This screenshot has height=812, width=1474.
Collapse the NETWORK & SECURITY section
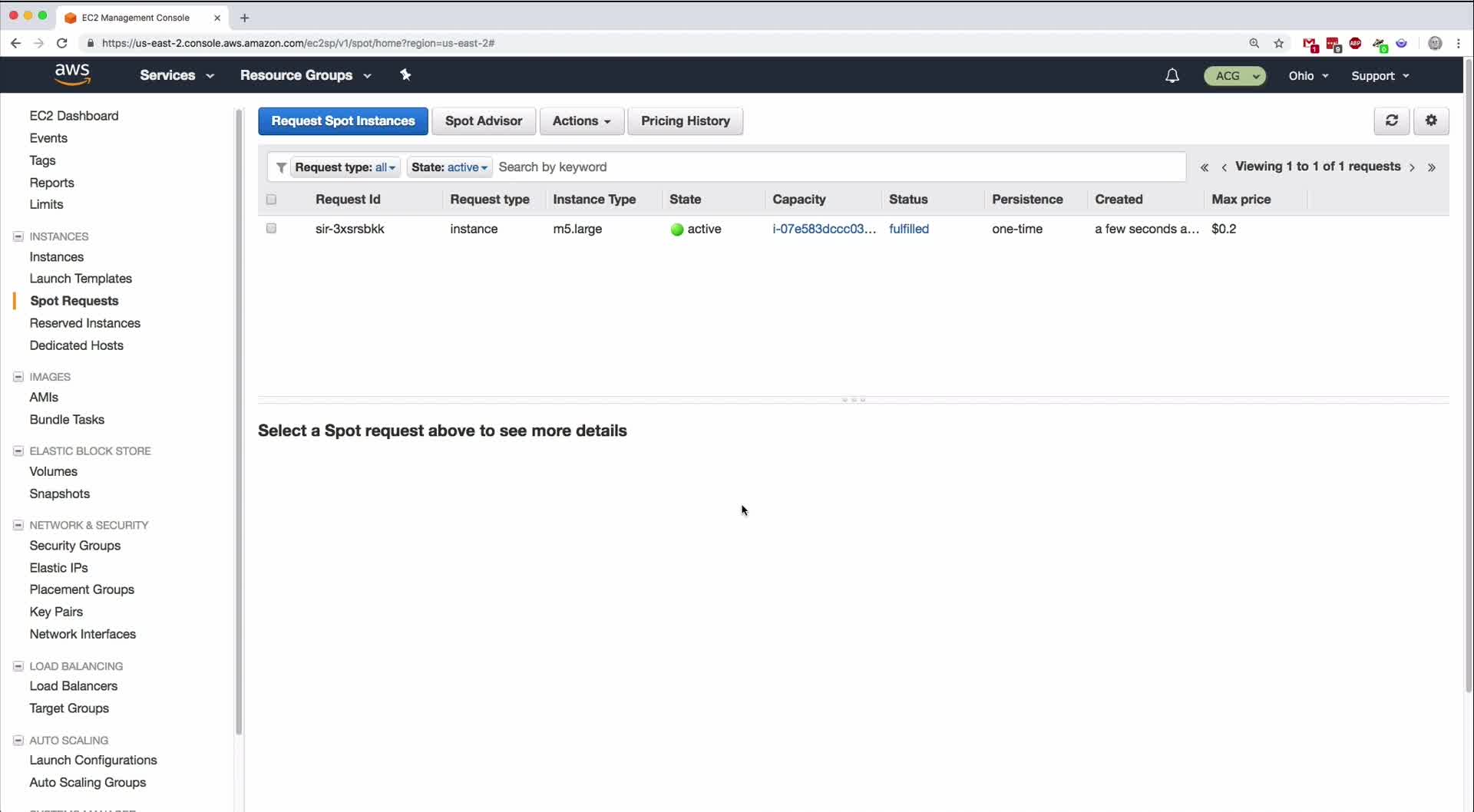tap(18, 525)
